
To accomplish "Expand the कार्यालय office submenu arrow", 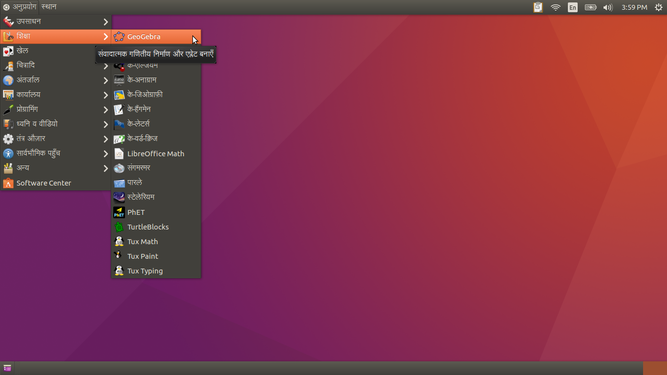I will [105, 95].
